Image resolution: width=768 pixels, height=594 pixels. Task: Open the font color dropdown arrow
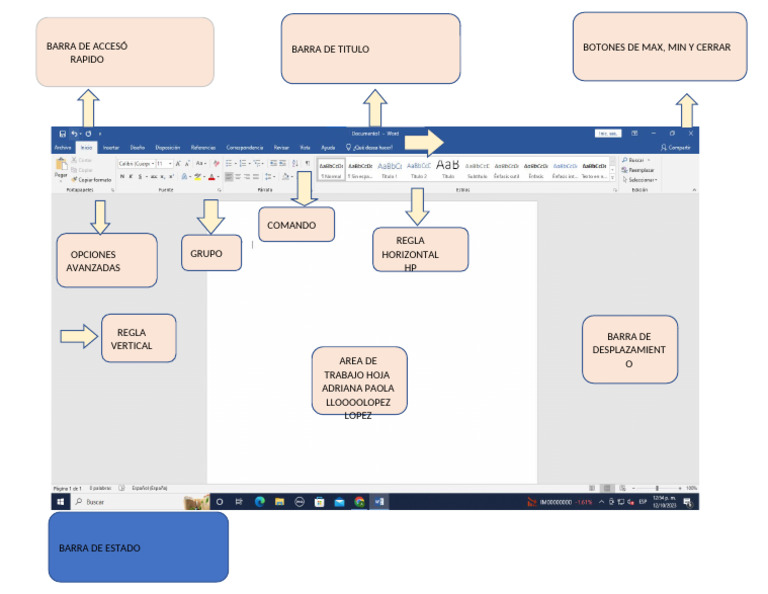[218, 177]
